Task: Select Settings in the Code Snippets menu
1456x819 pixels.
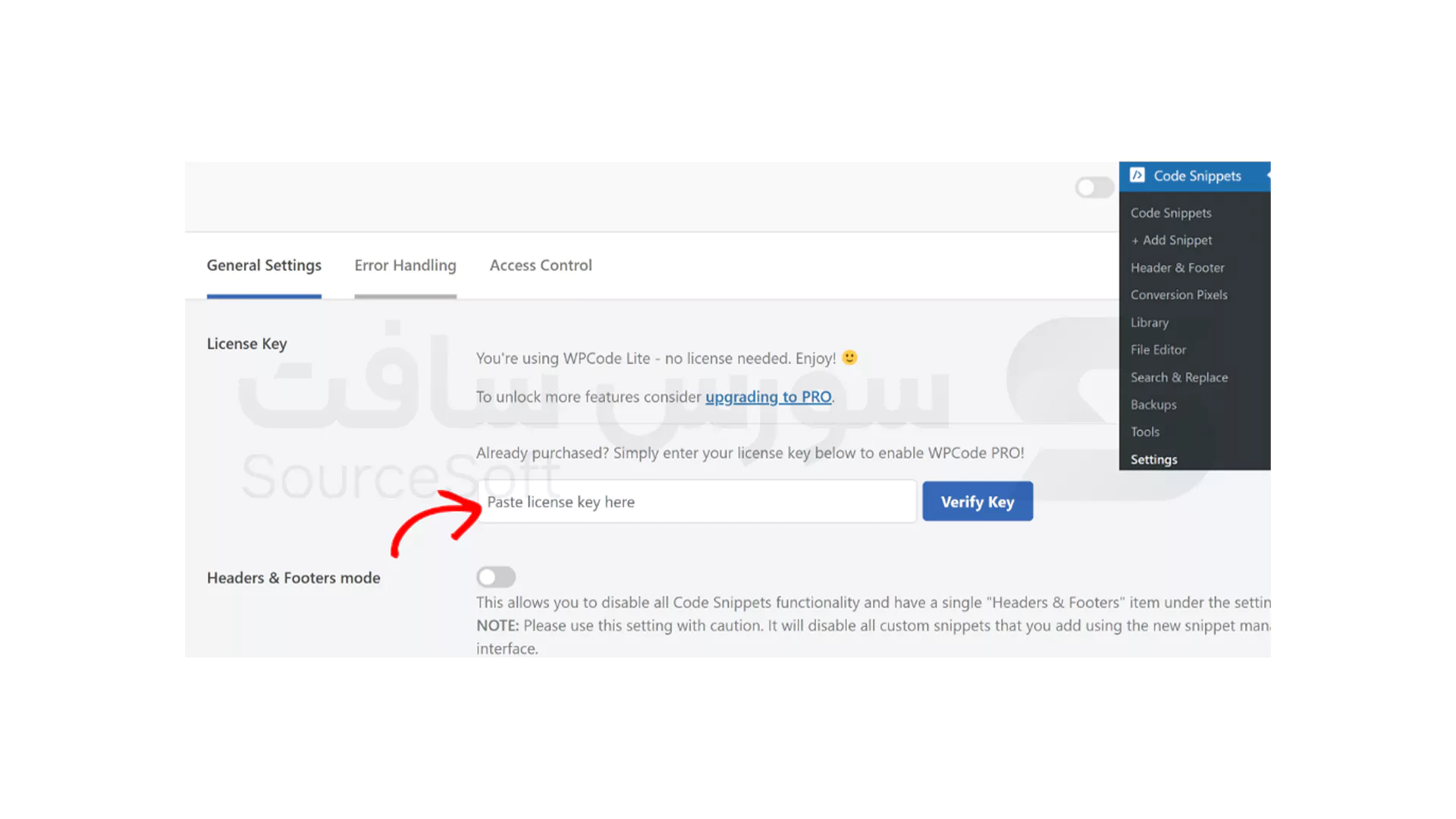Action: pyautogui.click(x=1153, y=459)
